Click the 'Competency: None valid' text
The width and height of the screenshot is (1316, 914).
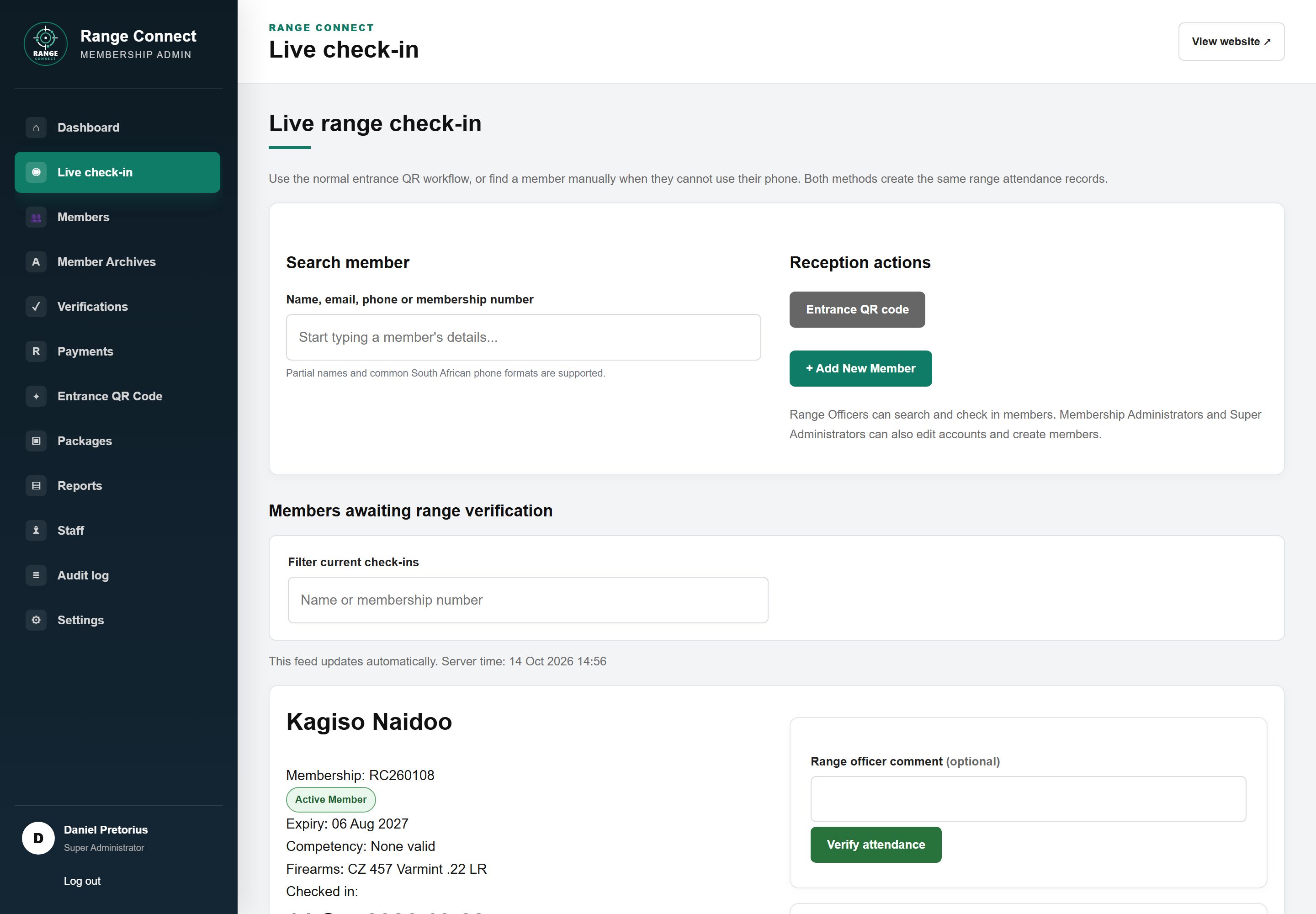361,846
